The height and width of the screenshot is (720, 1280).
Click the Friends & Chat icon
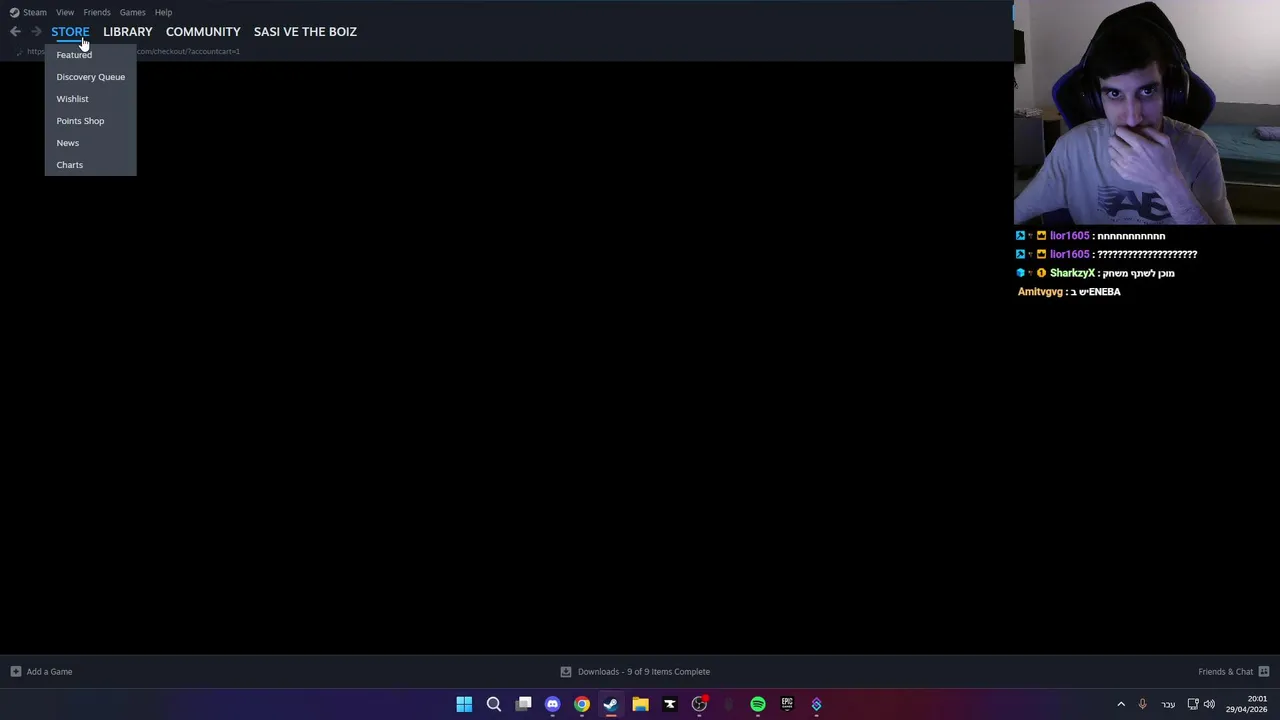(1264, 672)
